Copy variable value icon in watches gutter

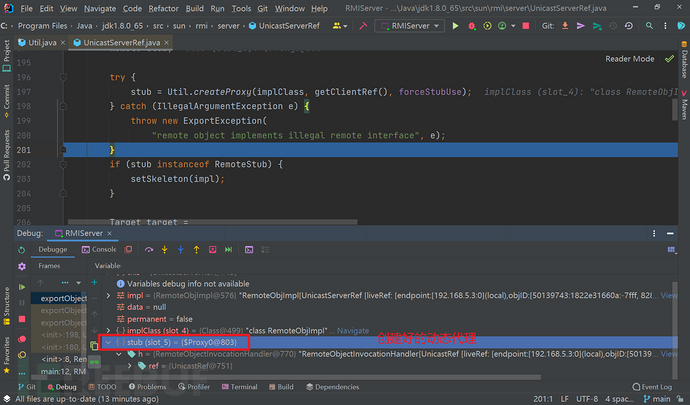click(x=94, y=346)
